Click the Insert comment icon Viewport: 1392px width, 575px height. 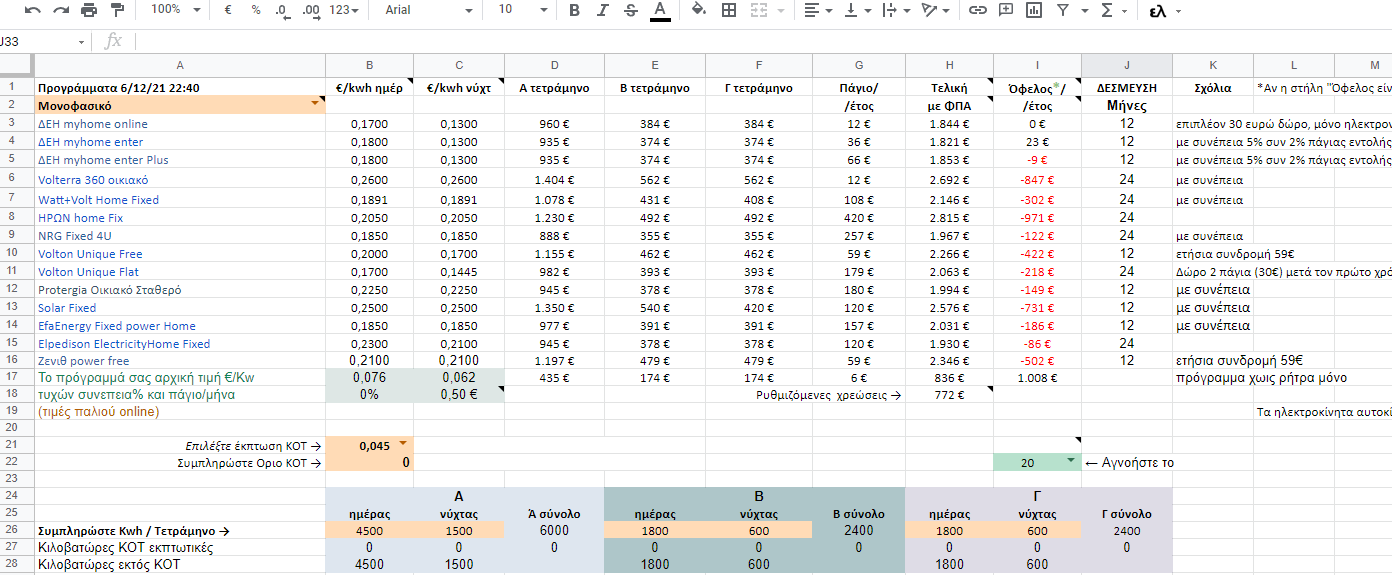(1005, 10)
